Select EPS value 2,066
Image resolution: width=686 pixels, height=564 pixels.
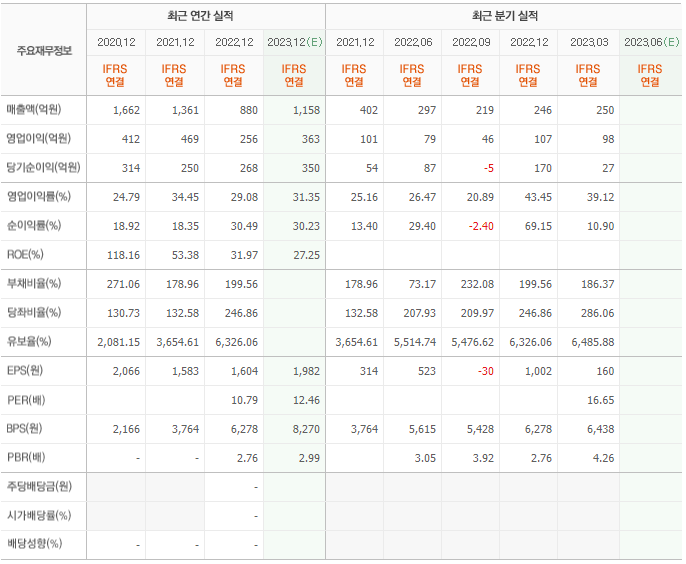[126, 371]
